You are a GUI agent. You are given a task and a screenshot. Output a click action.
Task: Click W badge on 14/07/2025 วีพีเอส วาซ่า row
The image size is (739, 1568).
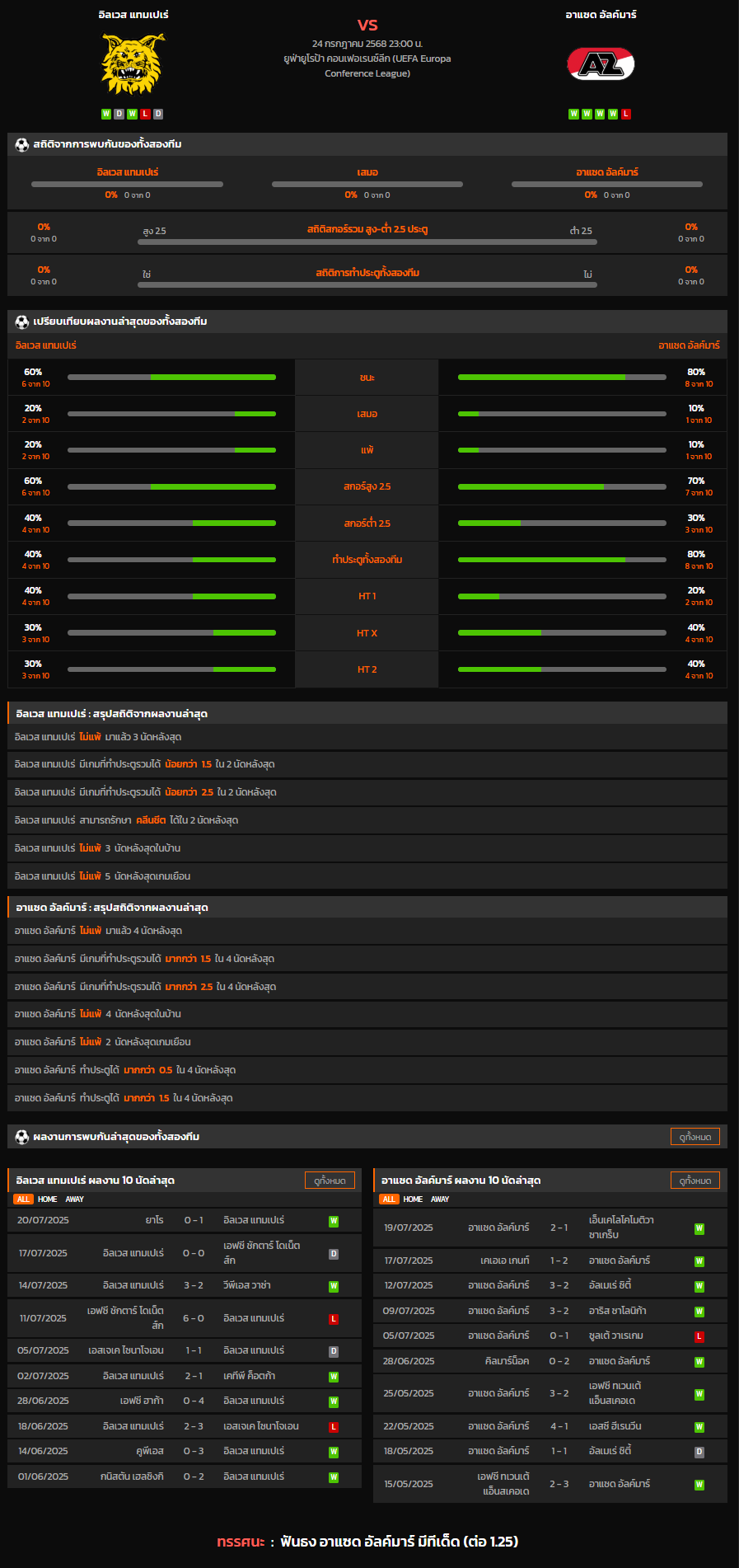[x=334, y=1286]
